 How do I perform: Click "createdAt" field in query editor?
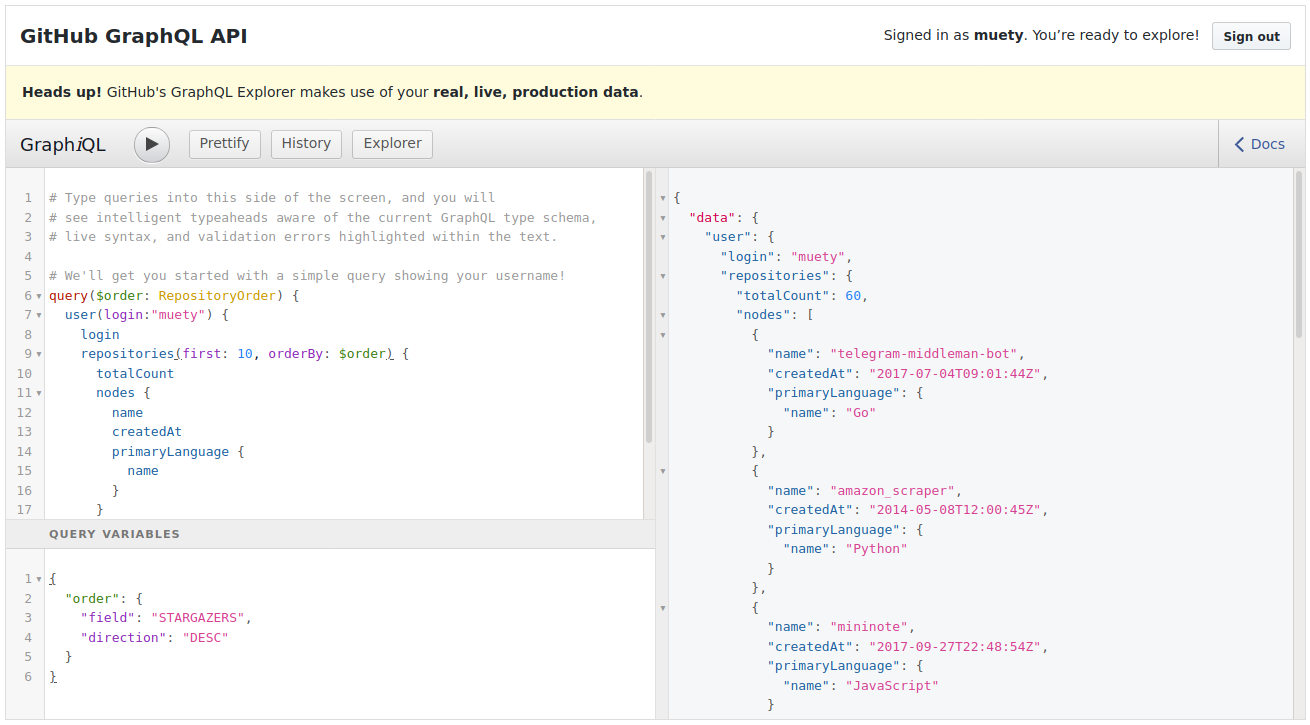point(147,432)
